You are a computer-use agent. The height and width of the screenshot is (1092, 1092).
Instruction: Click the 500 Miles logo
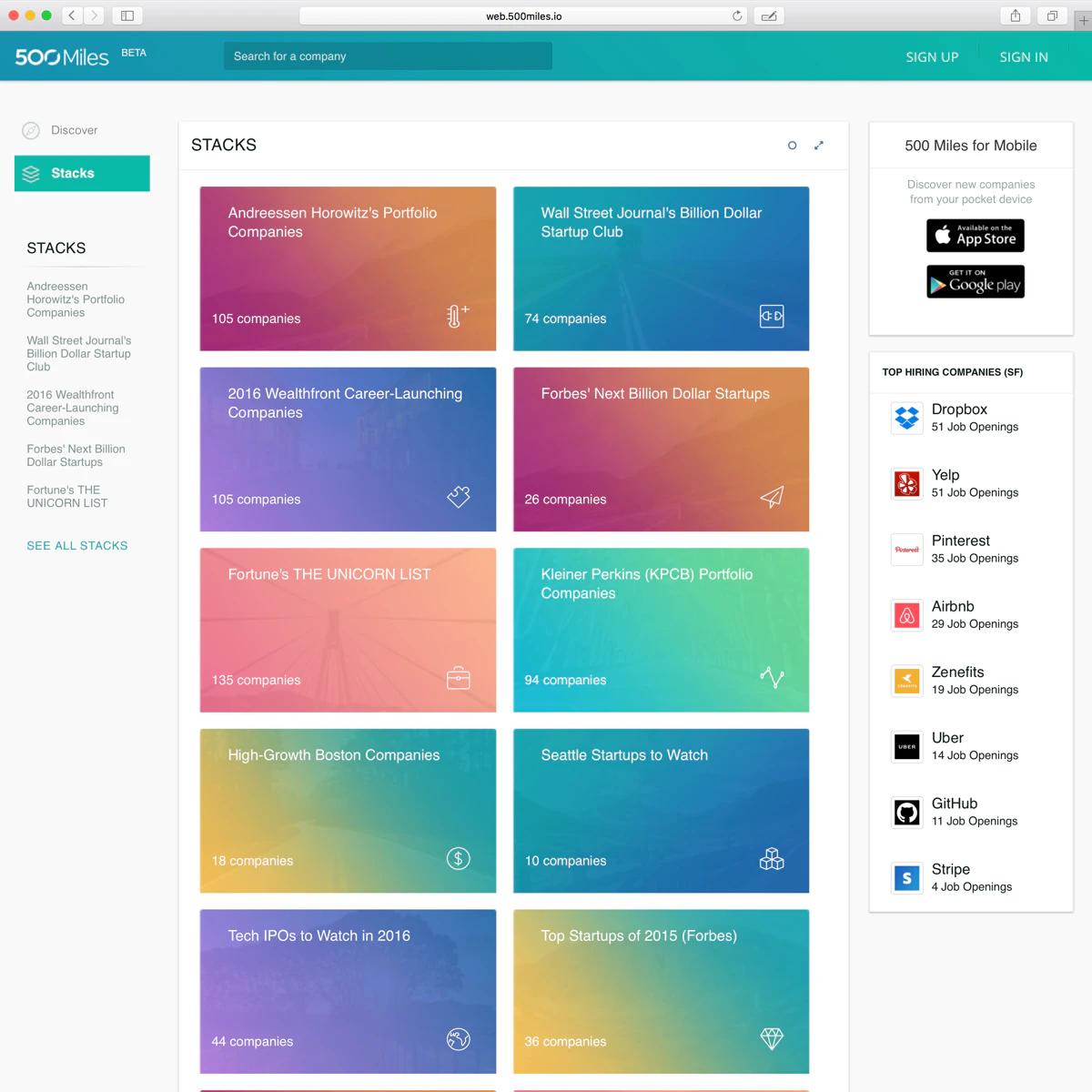62,56
